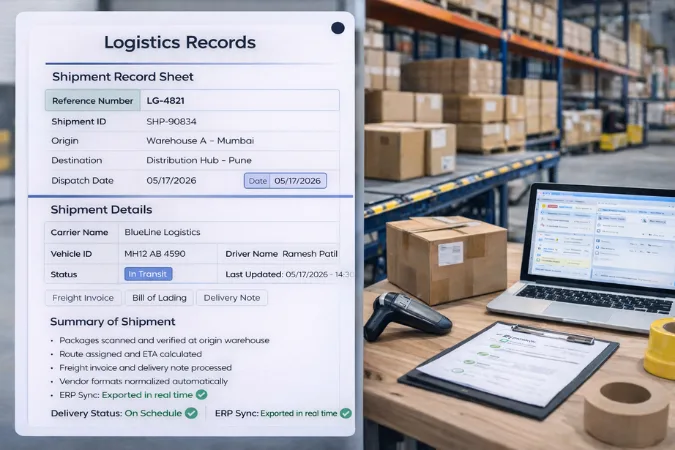Select the Reference Number label cell
The width and height of the screenshot is (675, 450).
click(92, 101)
